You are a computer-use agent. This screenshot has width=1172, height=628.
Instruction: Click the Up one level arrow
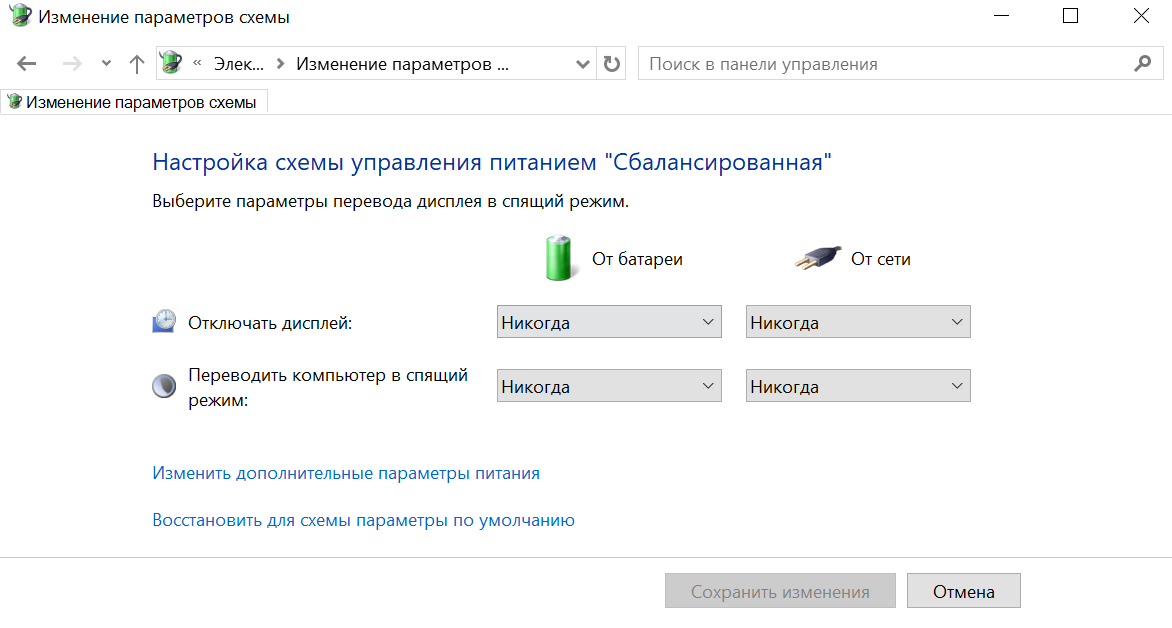(x=137, y=64)
